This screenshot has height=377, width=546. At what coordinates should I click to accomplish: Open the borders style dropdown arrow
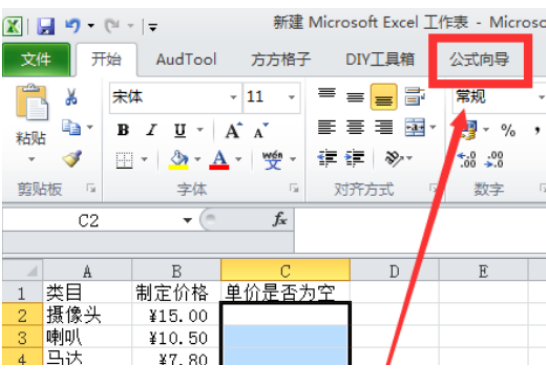click(x=144, y=159)
